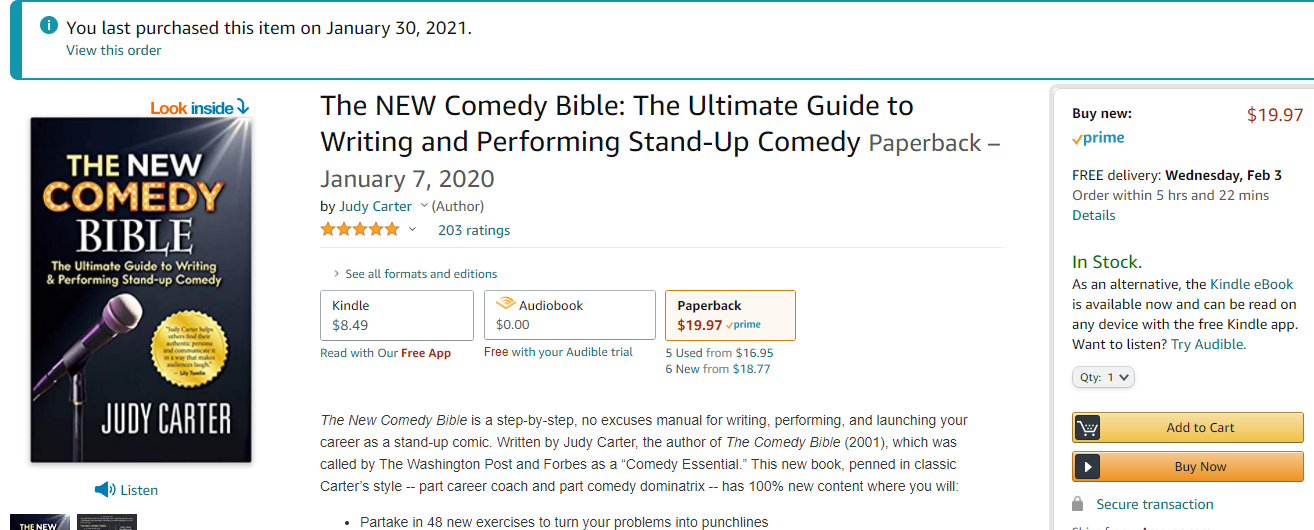The width and height of the screenshot is (1314, 530).
Task: Open the View this order link
Action: 113,50
